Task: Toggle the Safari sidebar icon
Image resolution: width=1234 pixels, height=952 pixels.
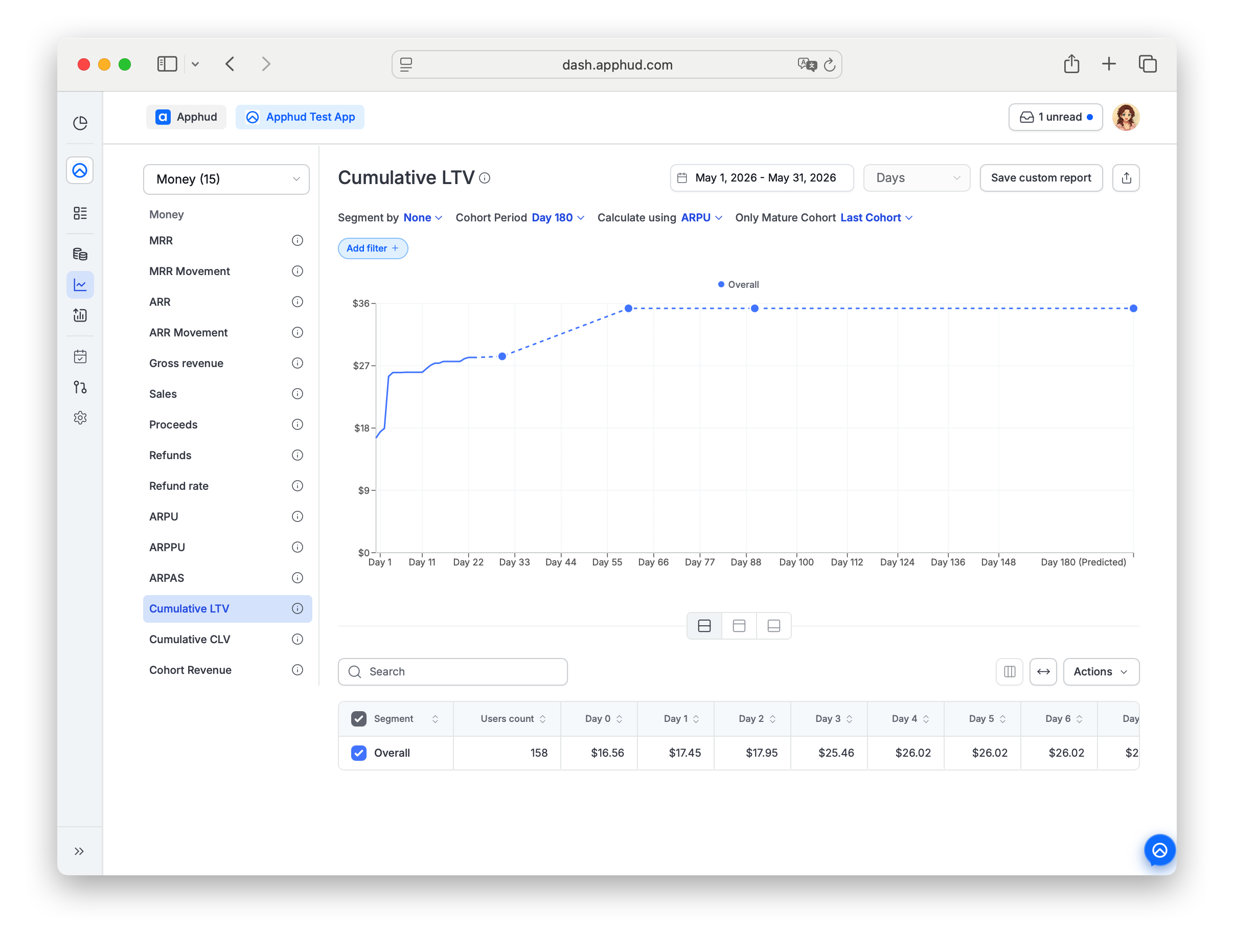Action: tap(167, 64)
